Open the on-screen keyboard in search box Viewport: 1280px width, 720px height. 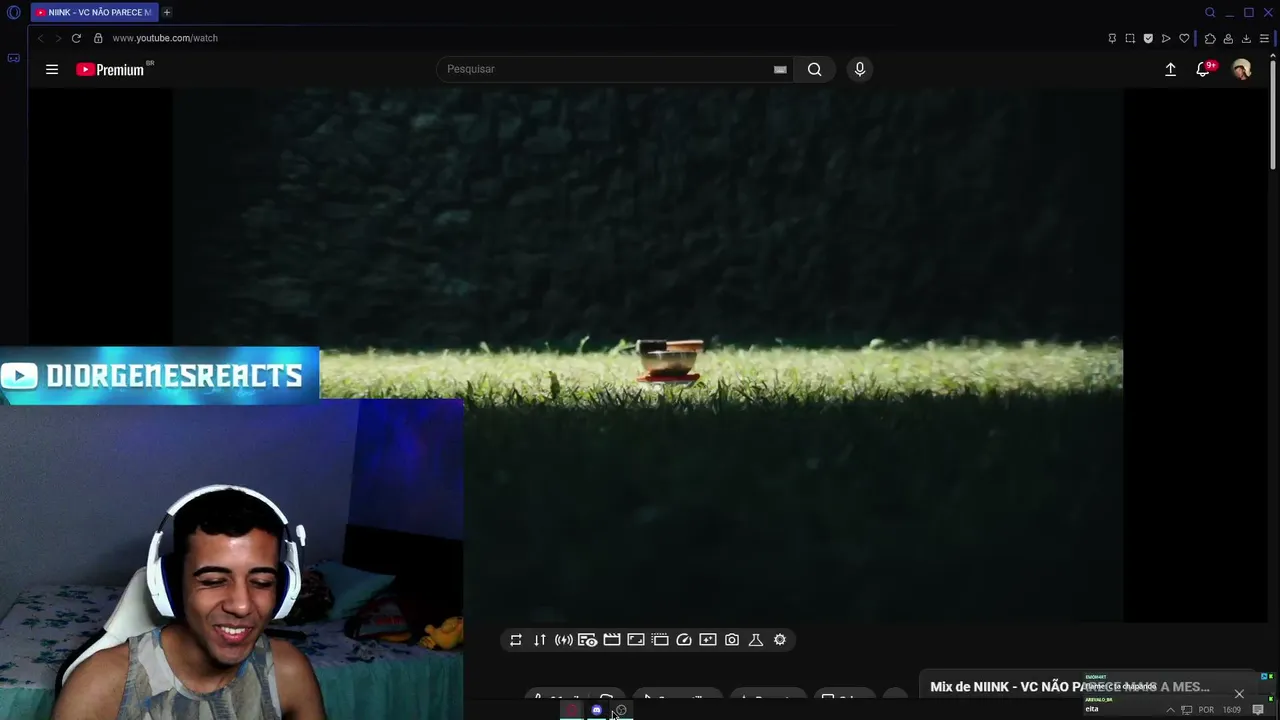pos(780,69)
